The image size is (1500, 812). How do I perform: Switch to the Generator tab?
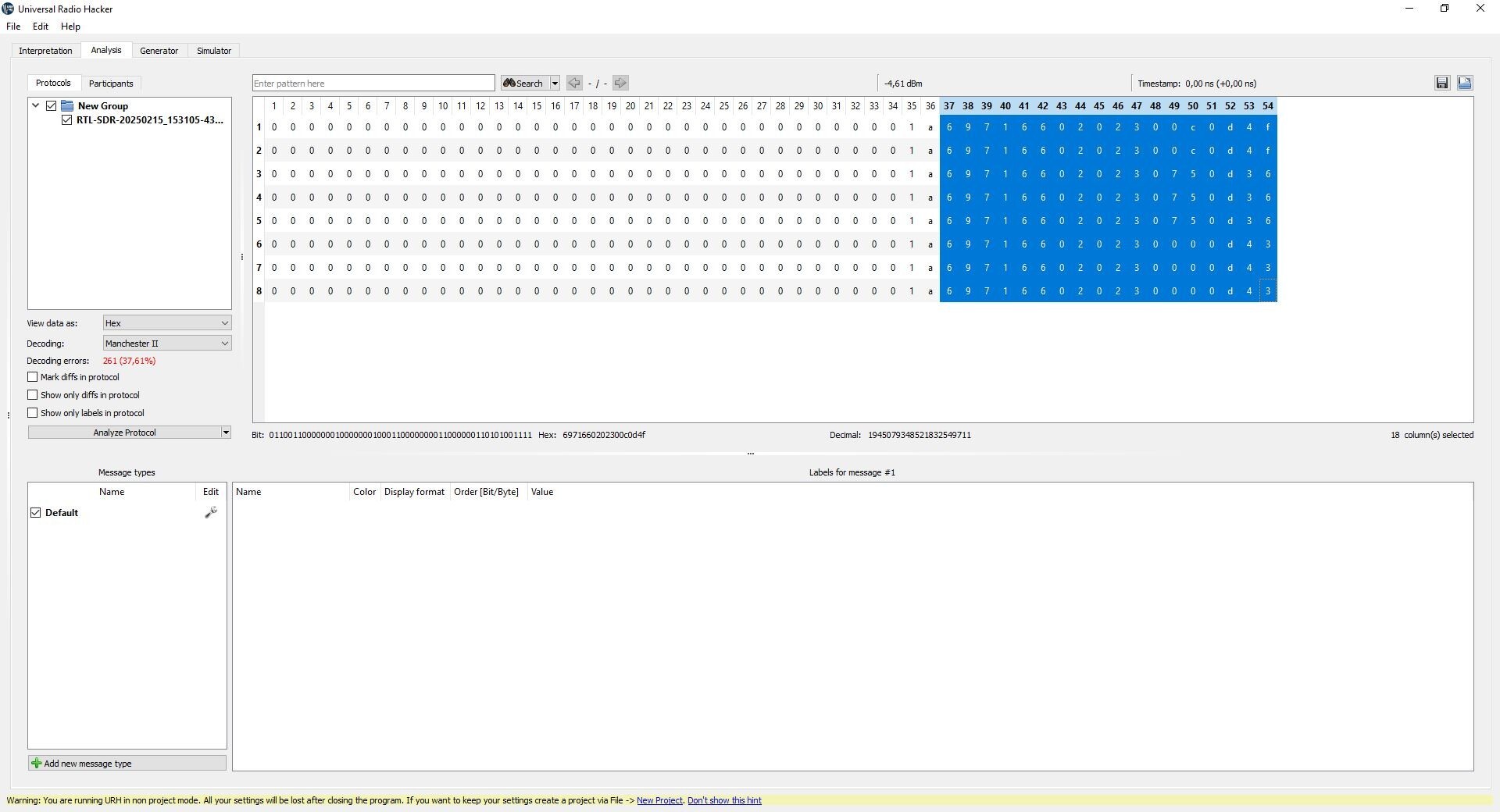(x=159, y=51)
